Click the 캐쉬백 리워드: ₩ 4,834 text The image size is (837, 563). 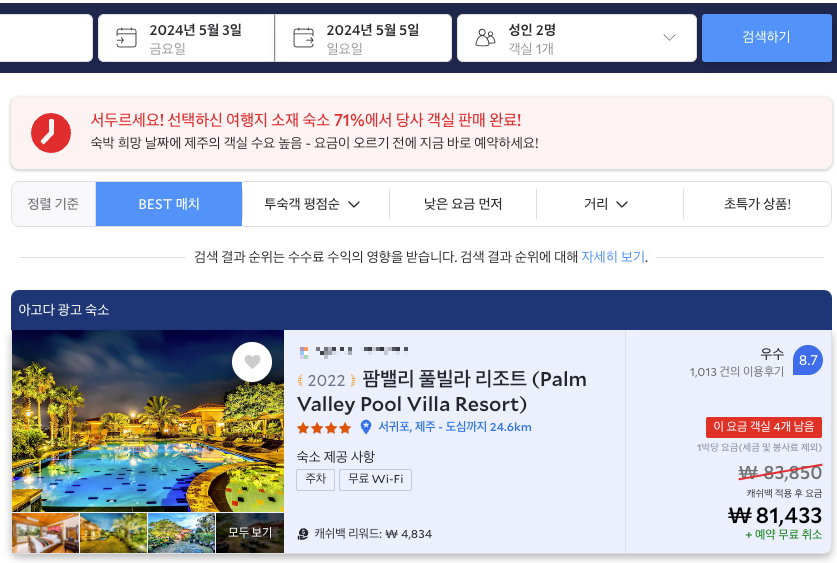tap(373, 534)
